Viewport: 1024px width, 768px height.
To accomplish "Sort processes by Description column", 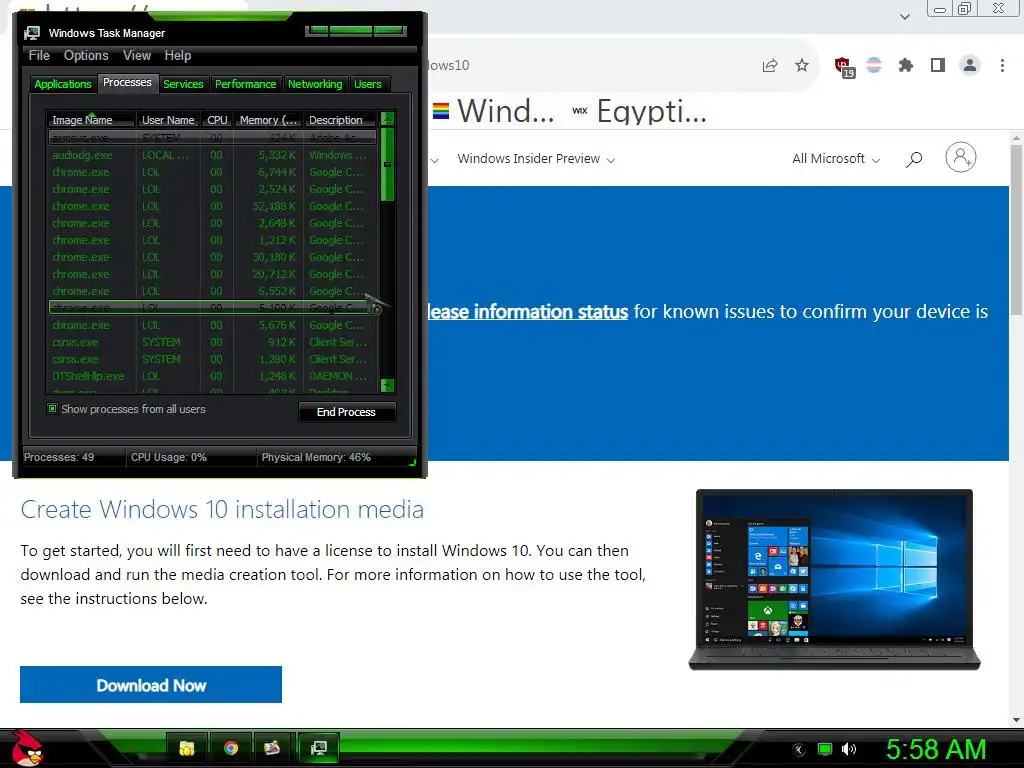I will point(340,120).
